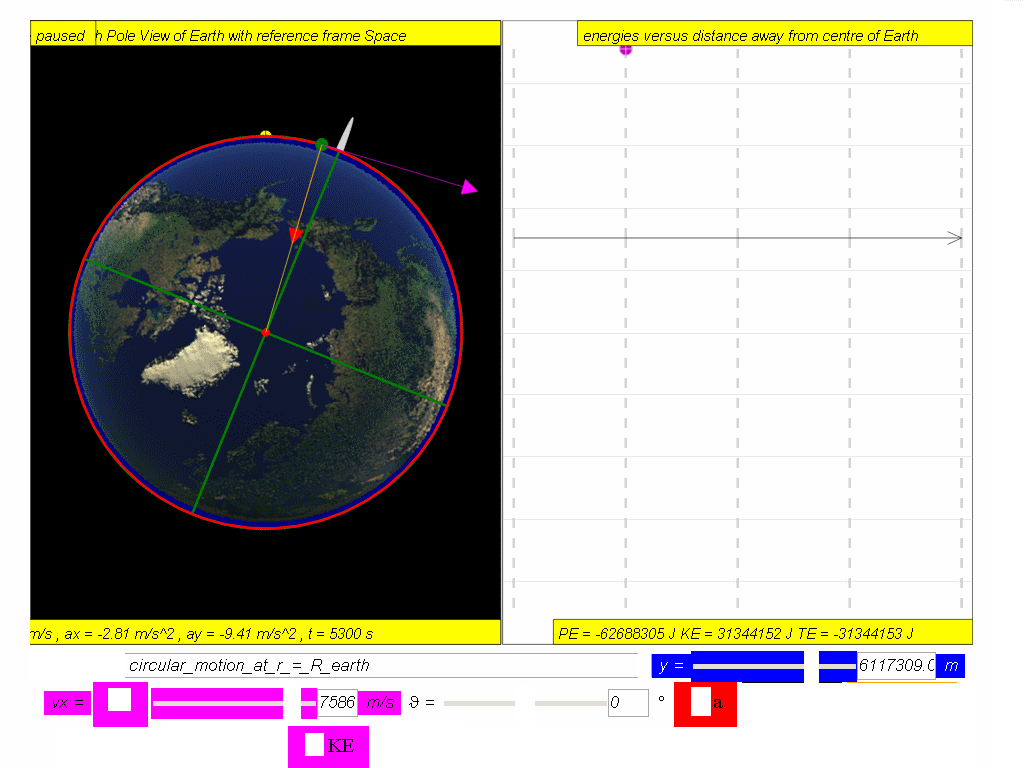Adjust the theta angle slider
This screenshot has width=1024, height=768.
[525, 703]
